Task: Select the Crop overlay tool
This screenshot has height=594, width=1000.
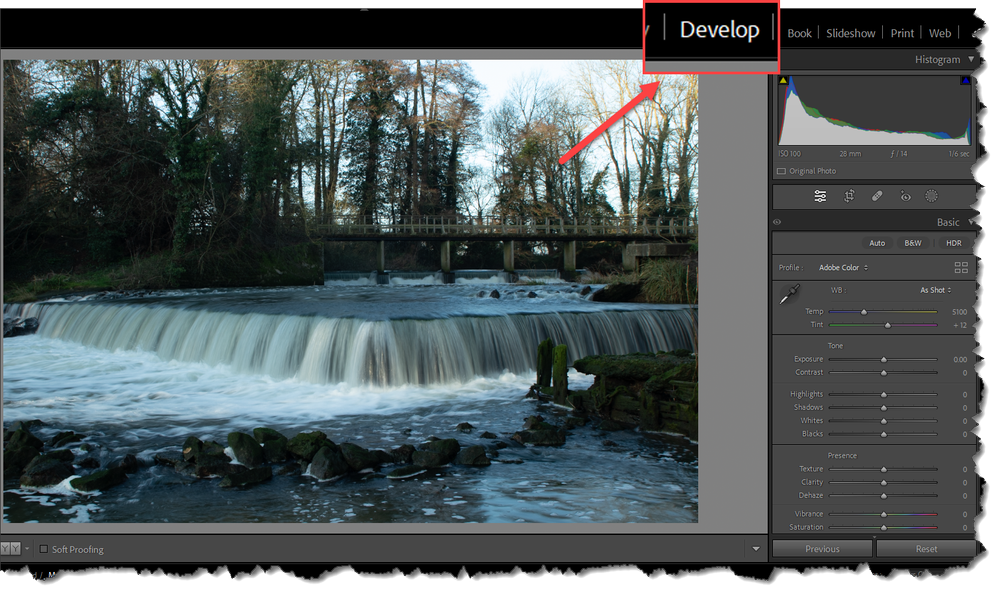Action: coord(849,197)
